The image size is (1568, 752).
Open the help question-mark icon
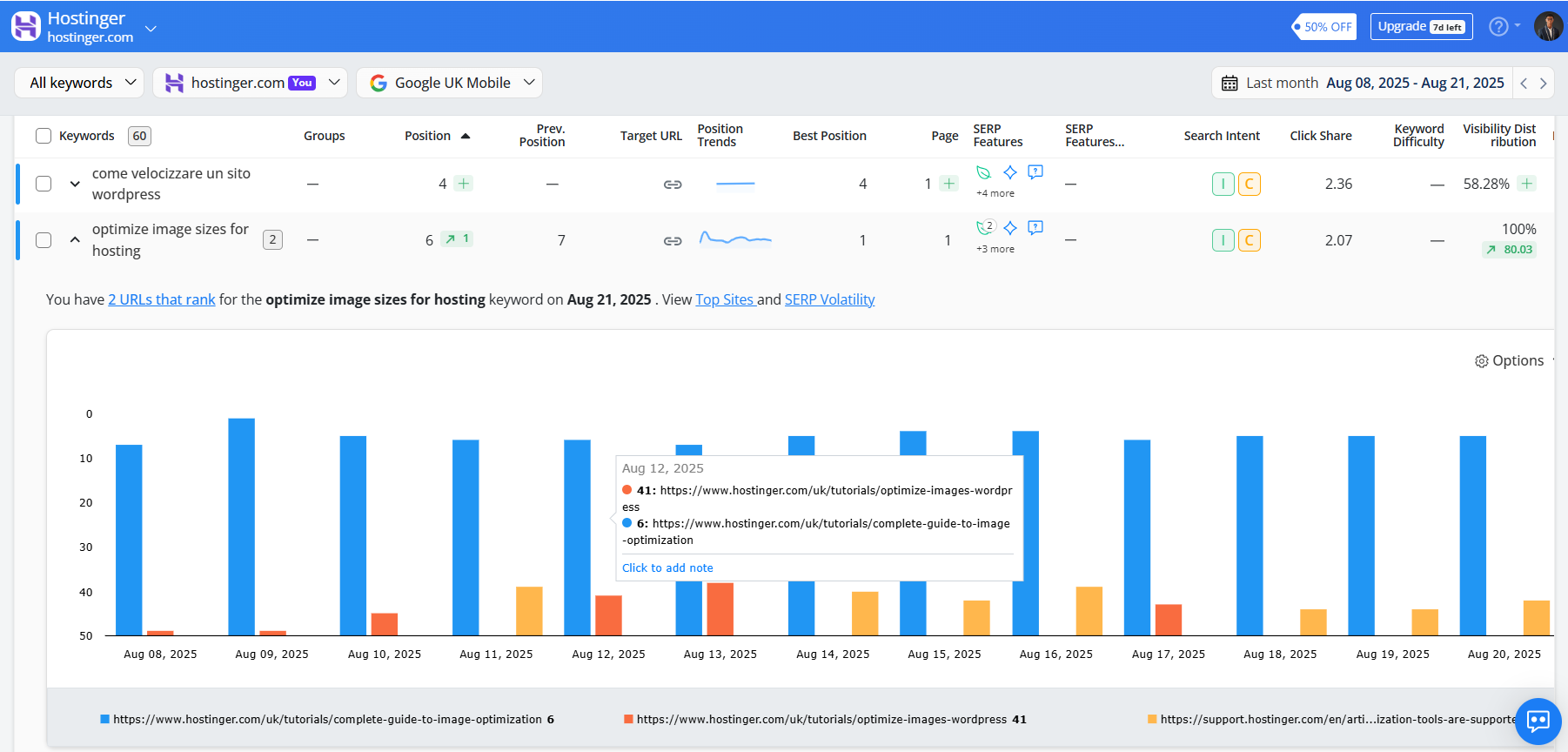(1498, 27)
